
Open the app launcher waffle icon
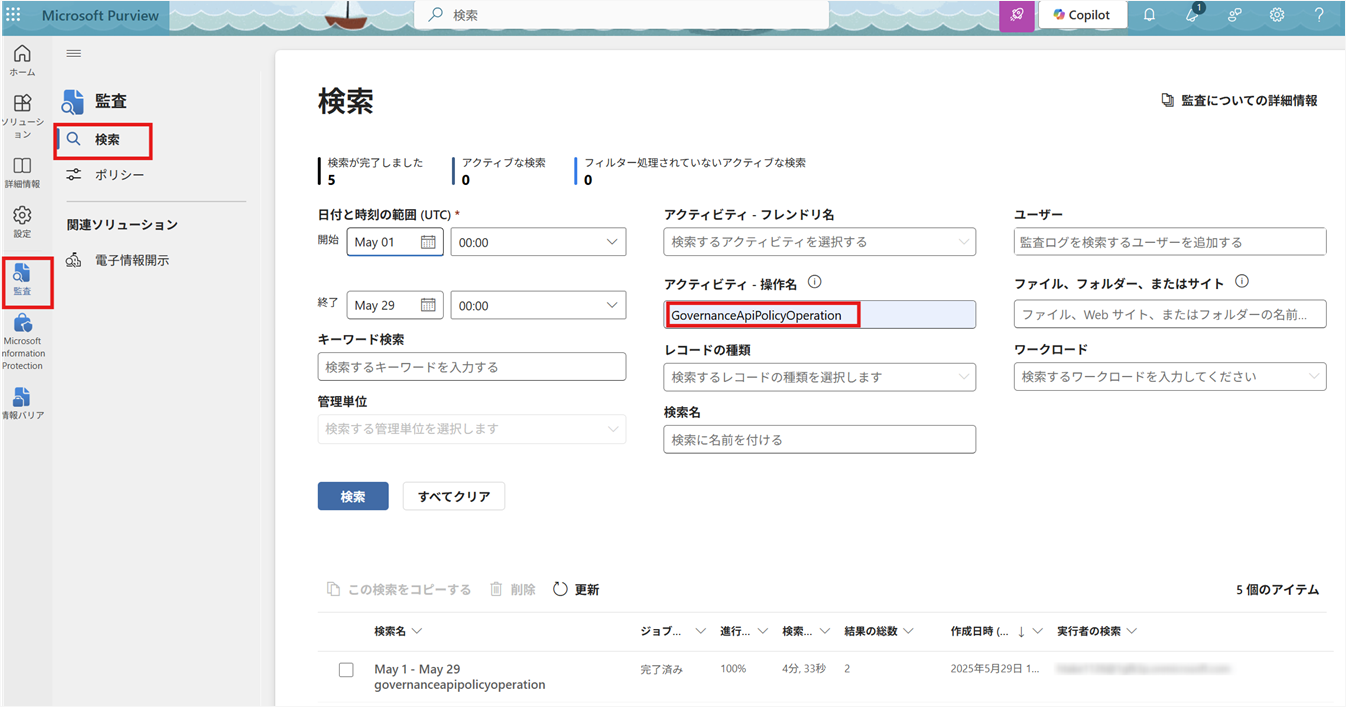point(13,15)
